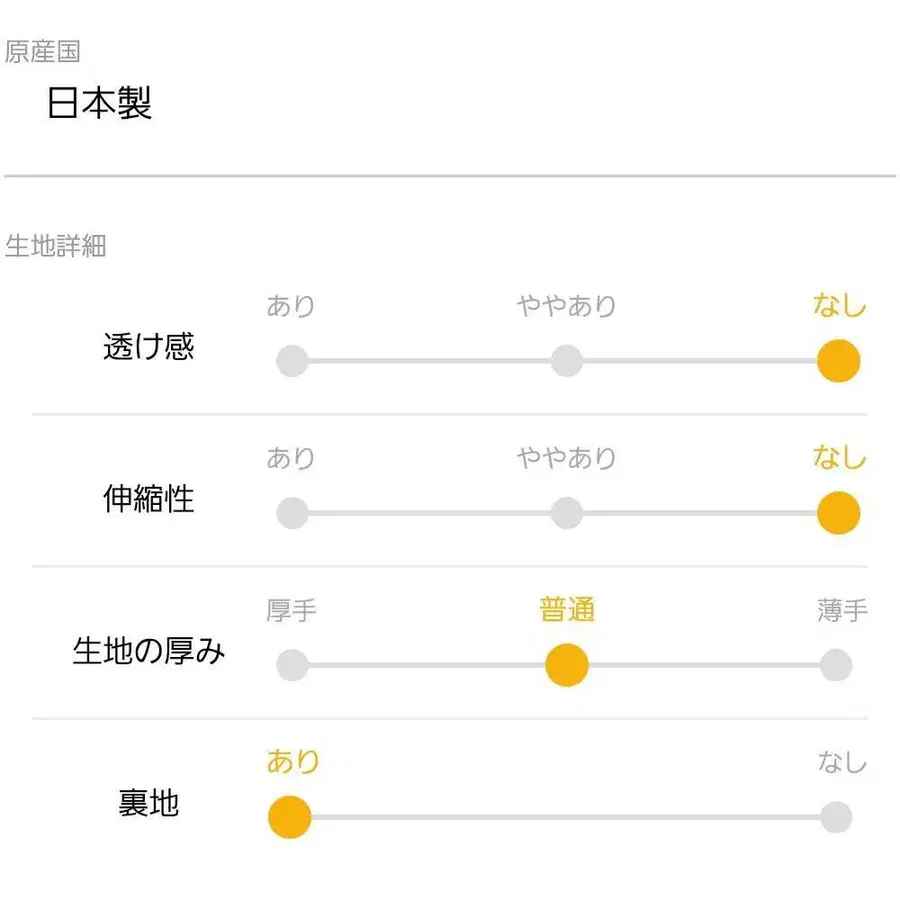Select 普通 dot on the 生地の厚み scale
This screenshot has height=900, width=900.
pos(565,663)
